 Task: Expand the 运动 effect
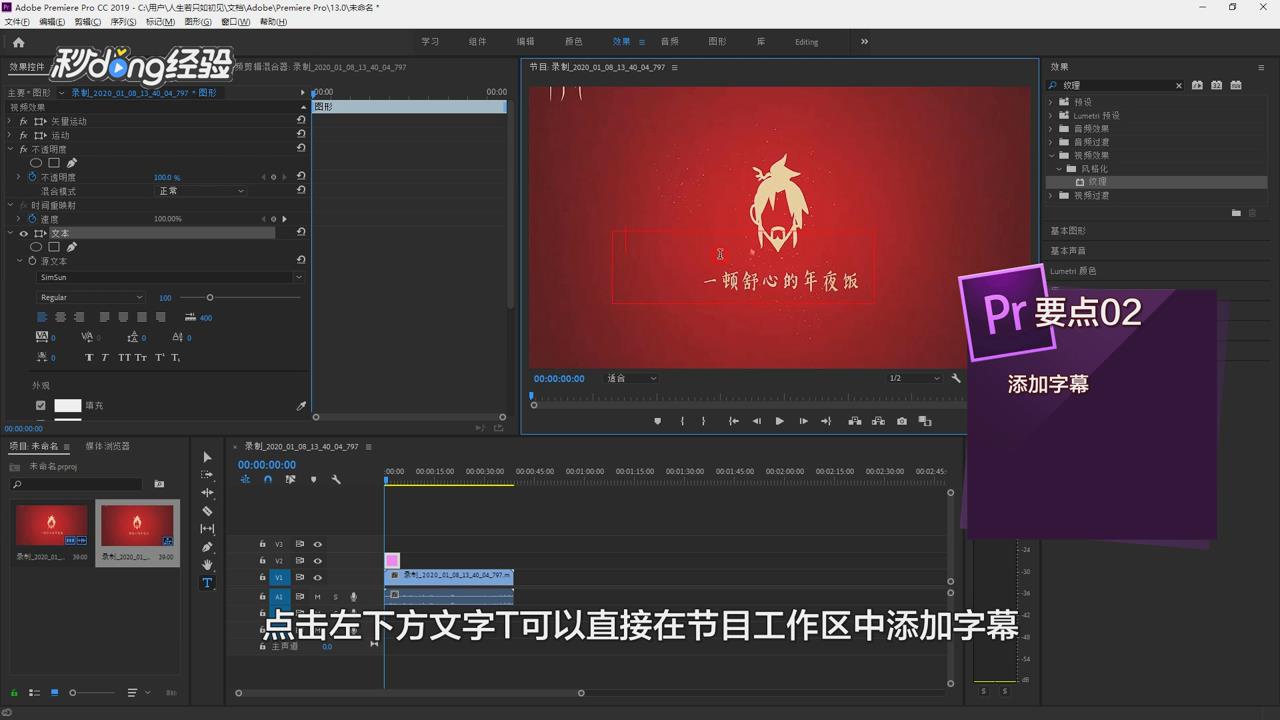[x=9, y=135]
